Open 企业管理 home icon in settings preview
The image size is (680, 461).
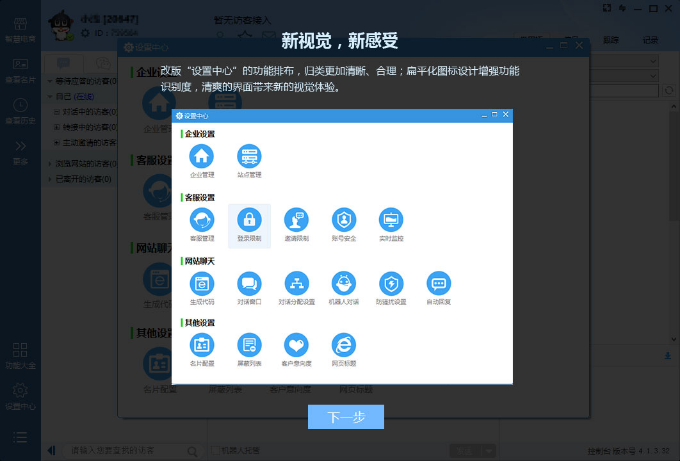pyautogui.click(x=202, y=156)
